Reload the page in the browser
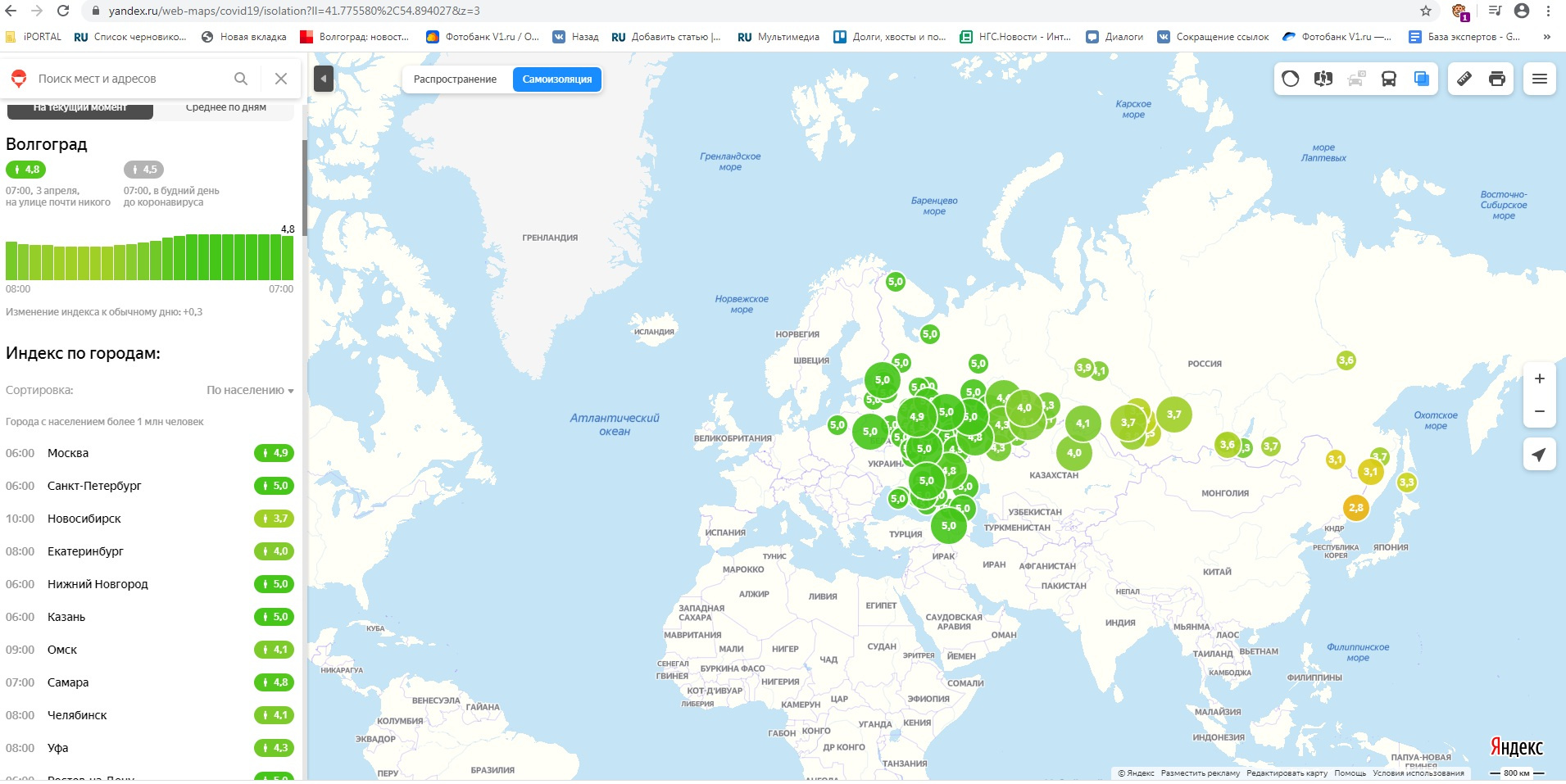 point(63,11)
